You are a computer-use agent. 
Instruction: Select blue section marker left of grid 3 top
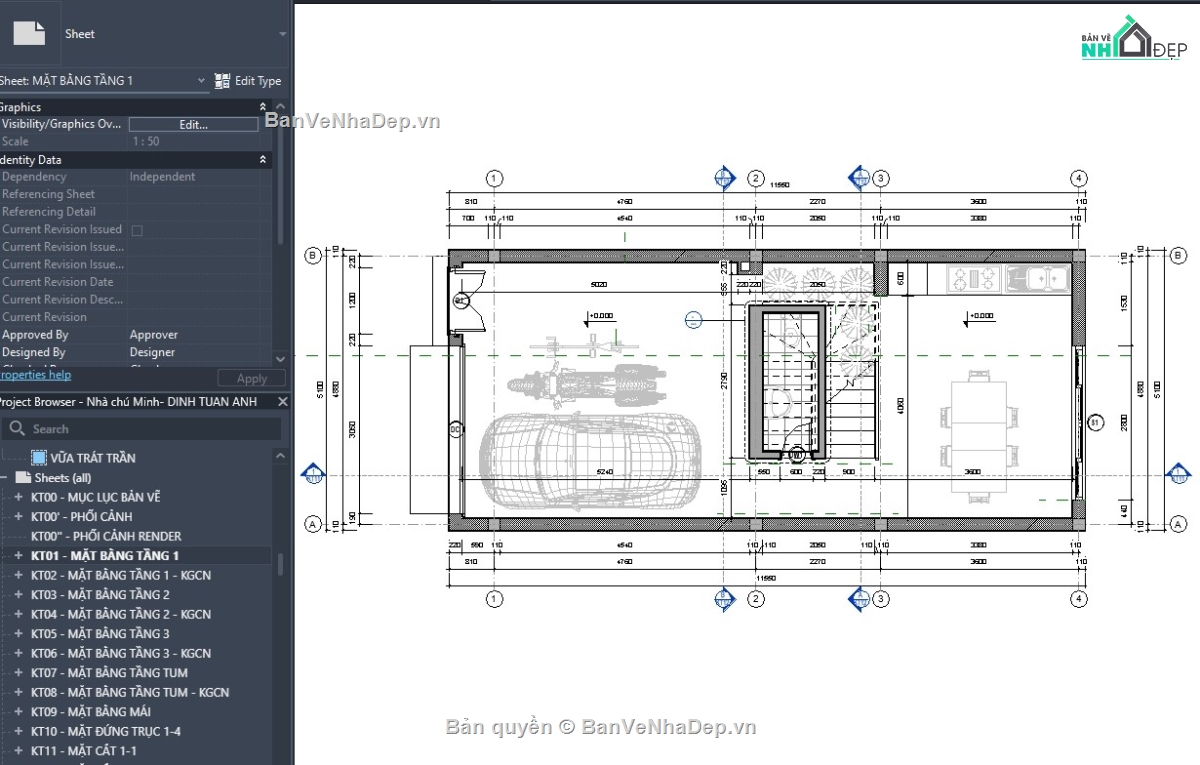[860, 179]
